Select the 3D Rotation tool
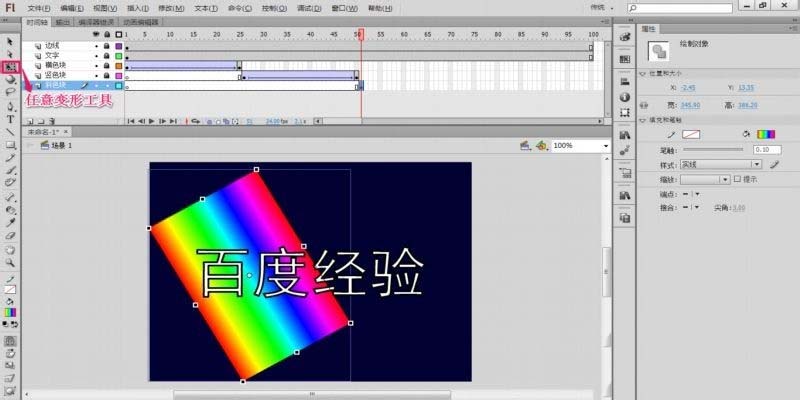 point(10,80)
